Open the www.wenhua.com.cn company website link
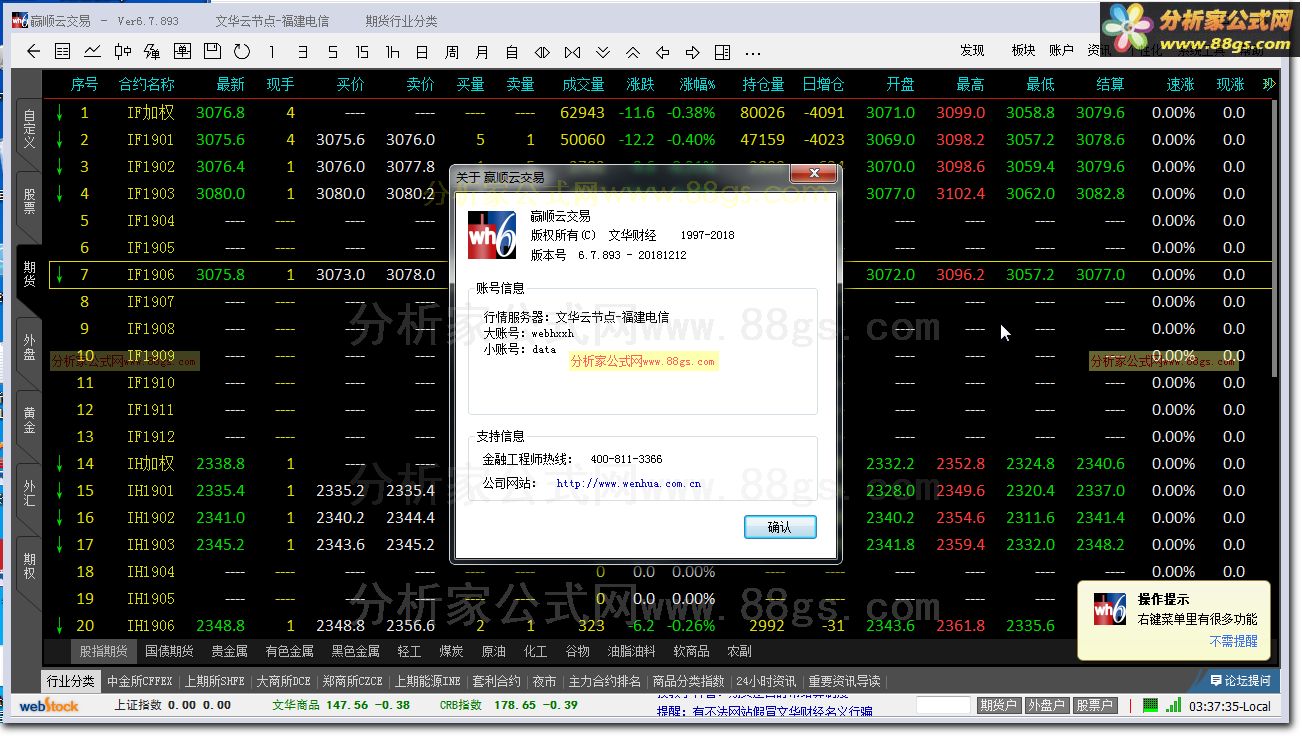The image size is (1302, 736). pyautogui.click(x=628, y=484)
